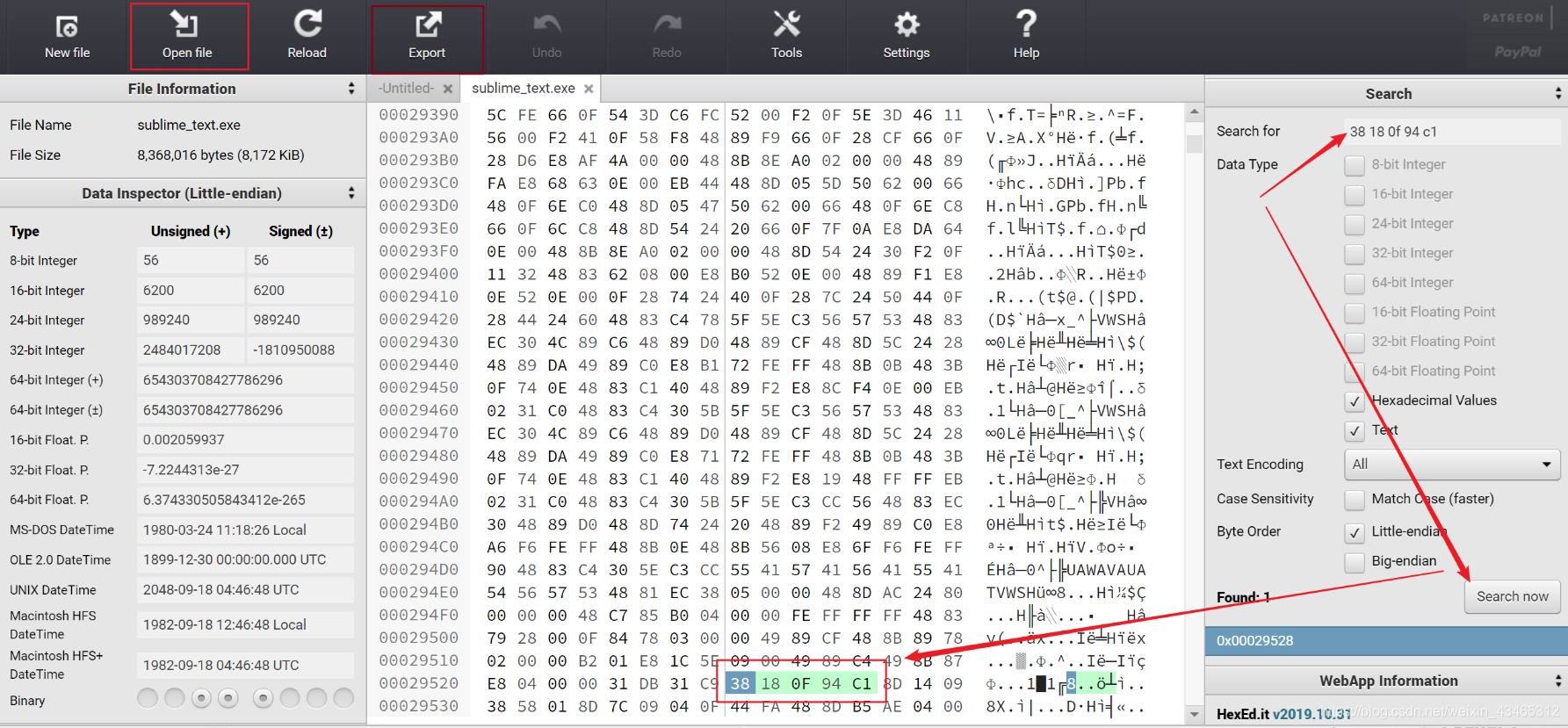Switch to the -Untitled- tab
1568x728 pixels.
pyautogui.click(x=406, y=88)
